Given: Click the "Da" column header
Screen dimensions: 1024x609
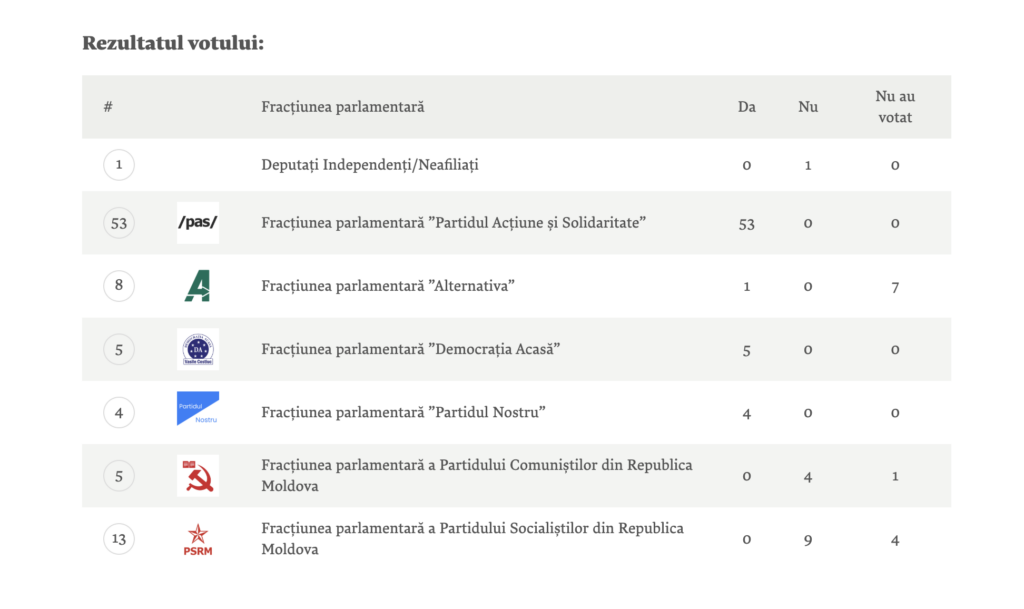Looking at the screenshot, I should (746, 107).
